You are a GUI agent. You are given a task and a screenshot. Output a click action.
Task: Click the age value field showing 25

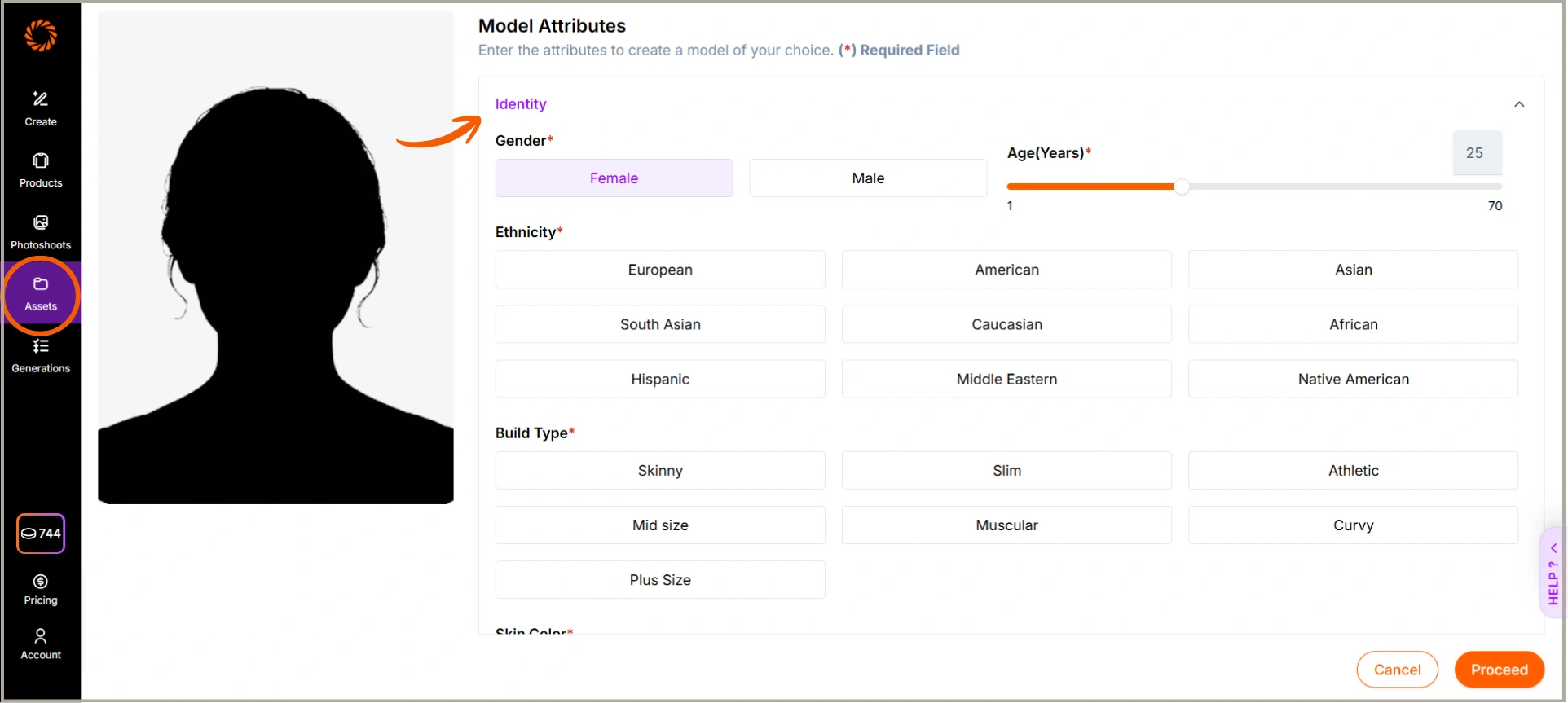coord(1477,153)
